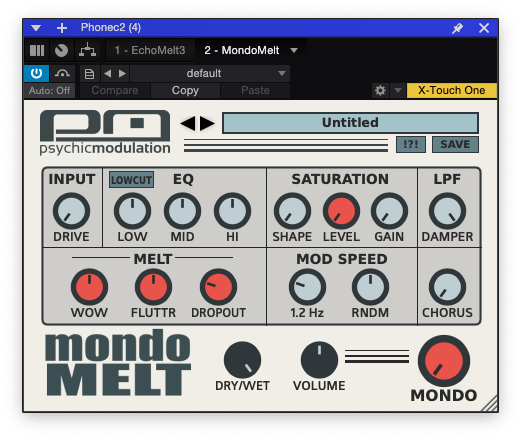Close the Phonec2 plugin window
This screenshot has height=439, width=521.
(484, 28)
